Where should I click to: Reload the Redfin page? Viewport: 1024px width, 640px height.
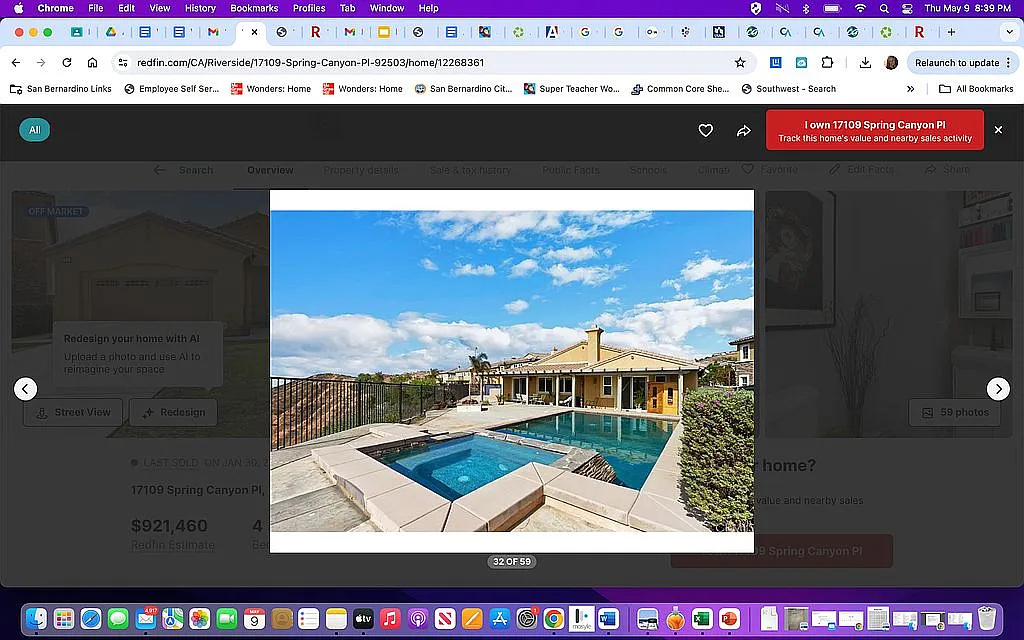67,62
